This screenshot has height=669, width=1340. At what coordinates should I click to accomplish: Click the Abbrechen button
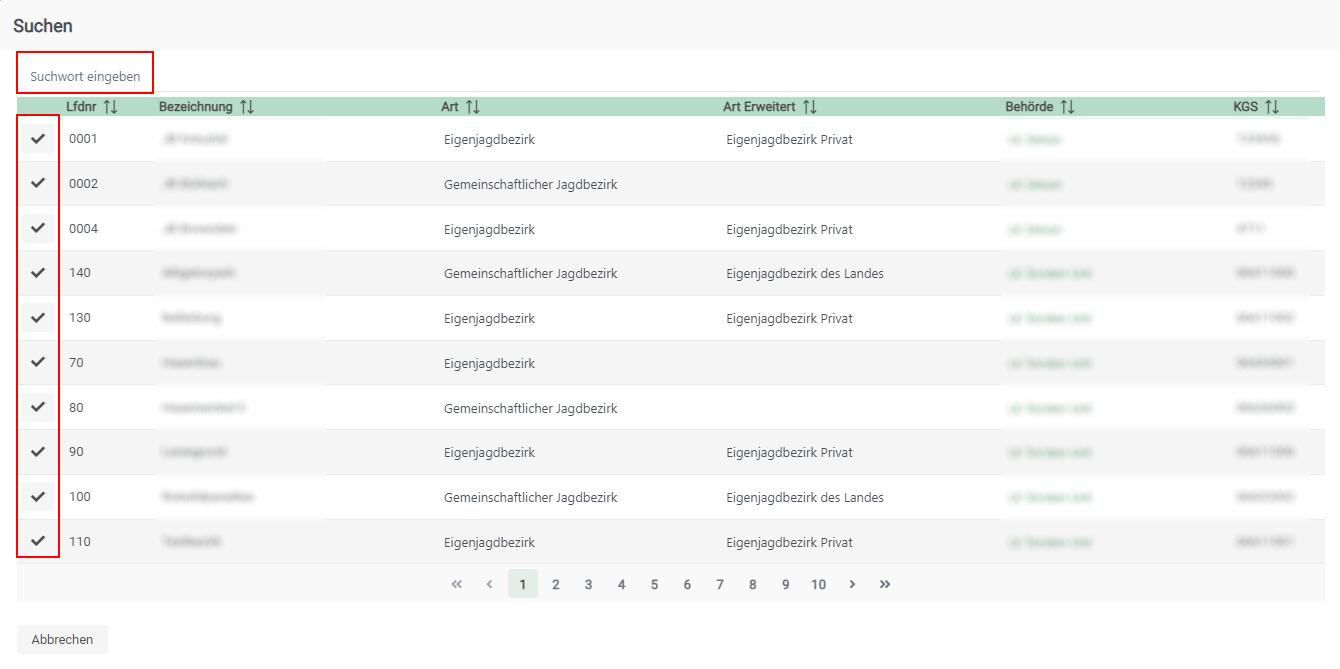pyautogui.click(x=62, y=640)
